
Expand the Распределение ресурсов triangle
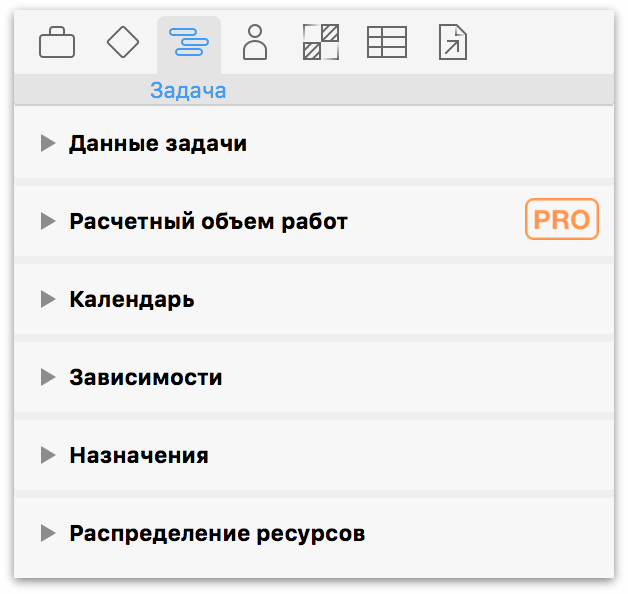(48, 533)
